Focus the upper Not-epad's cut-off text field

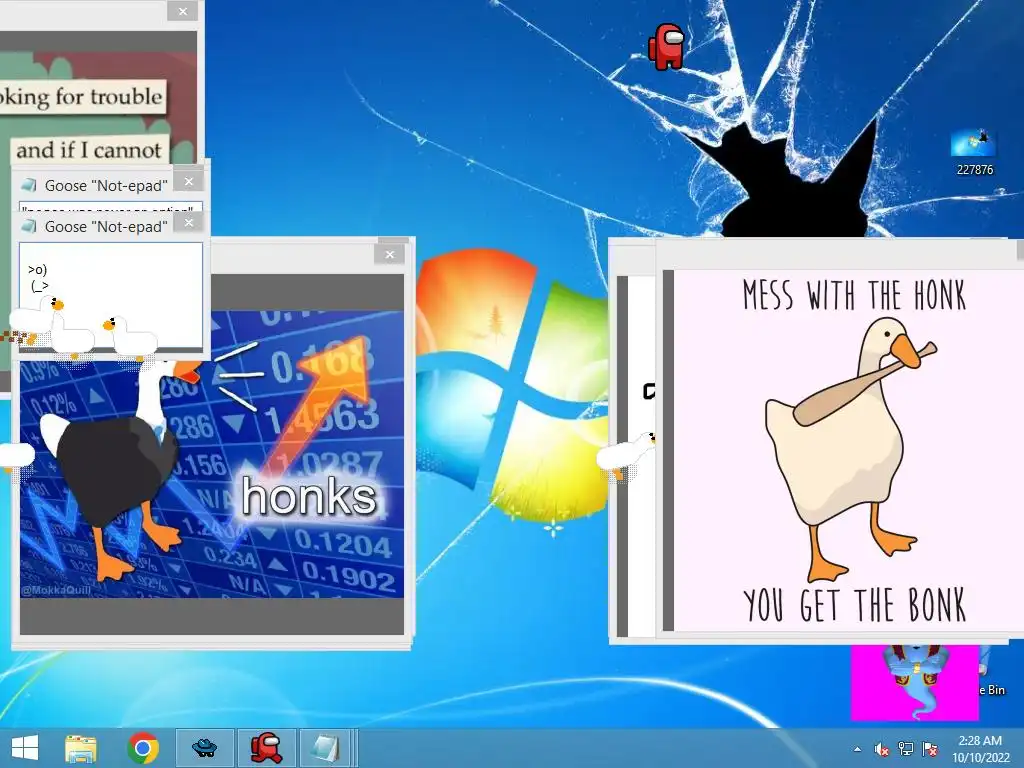(111, 206)
